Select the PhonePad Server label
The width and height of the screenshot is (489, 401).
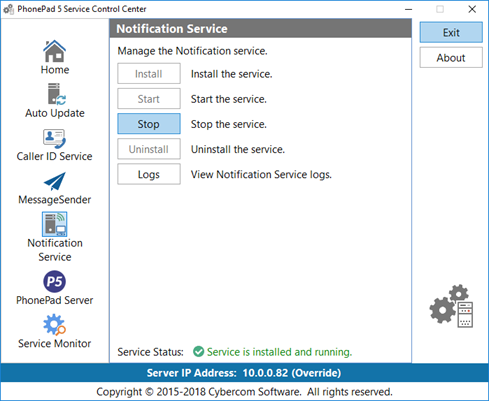coord(55,300)
